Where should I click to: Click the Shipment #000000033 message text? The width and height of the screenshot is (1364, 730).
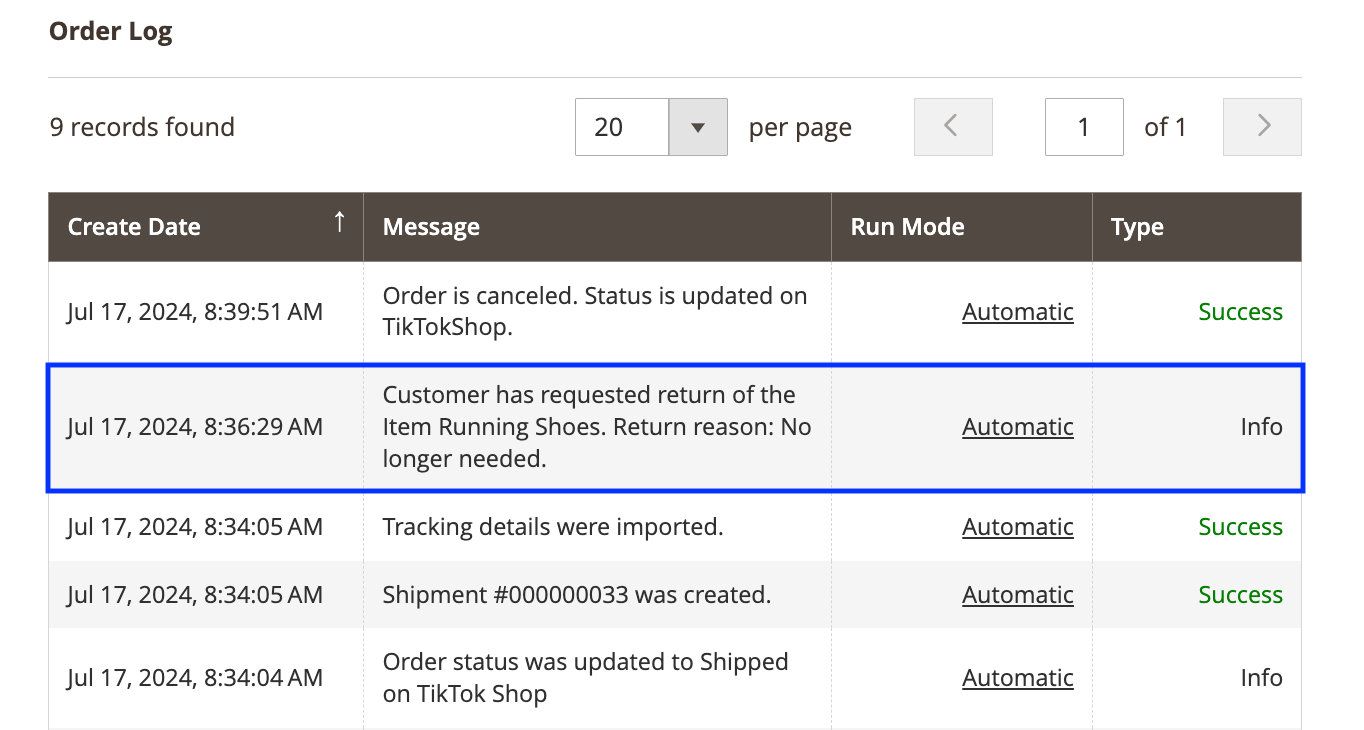click(576, 594)
